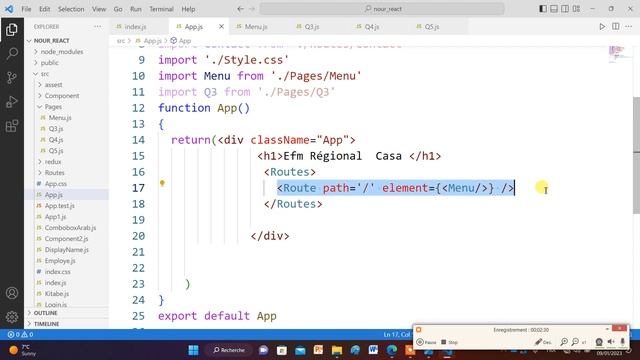Toggle the recorder speaker audio
The image size is (640, 360).
[611, 342]
